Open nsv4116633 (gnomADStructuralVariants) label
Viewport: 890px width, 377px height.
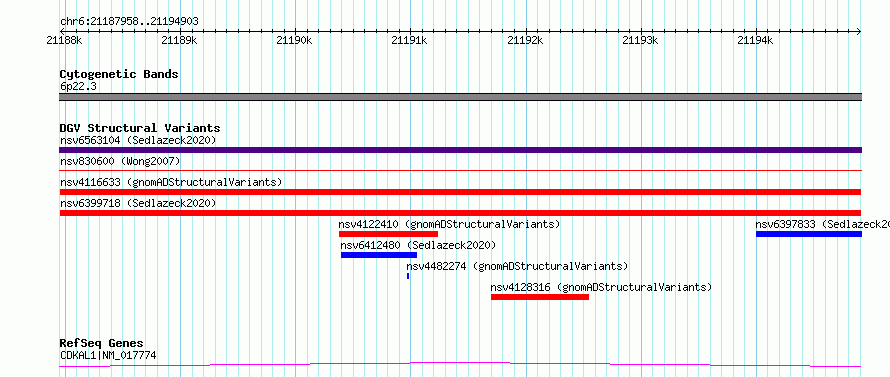(171, 182)
